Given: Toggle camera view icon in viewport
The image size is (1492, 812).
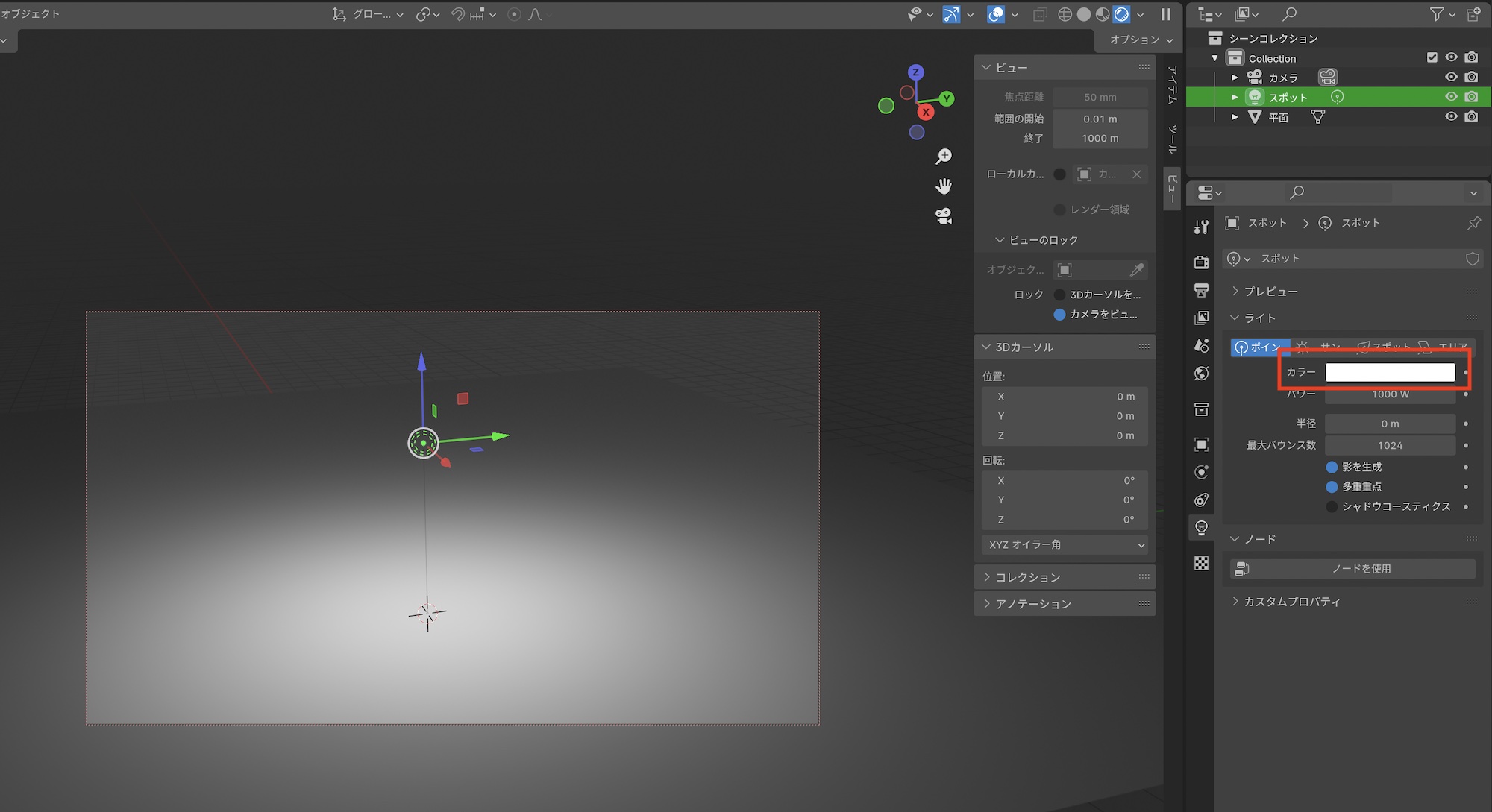Looking at the screenshot, I should (x=944, y=216).
